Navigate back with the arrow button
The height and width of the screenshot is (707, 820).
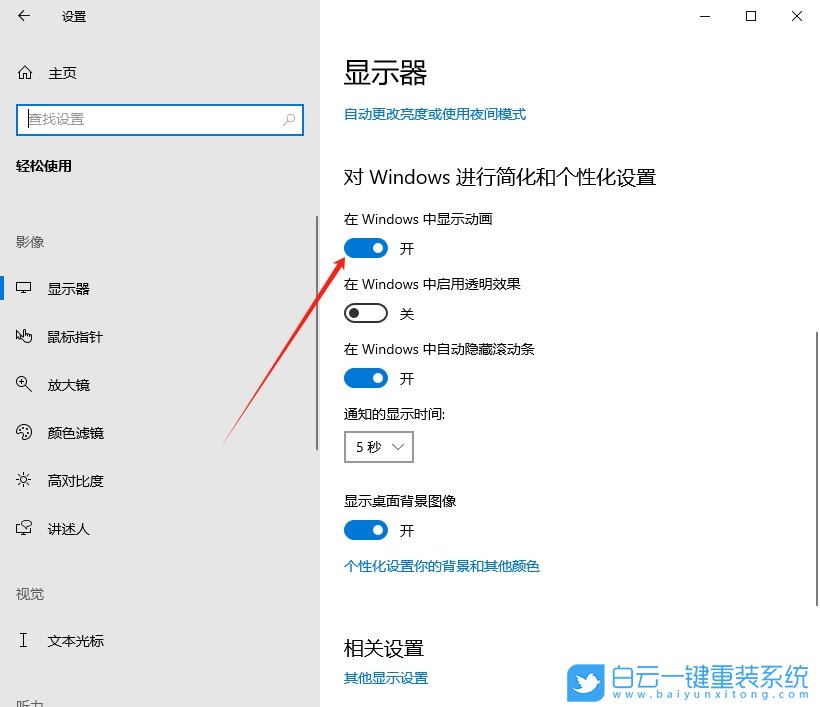tap(22, 16)
